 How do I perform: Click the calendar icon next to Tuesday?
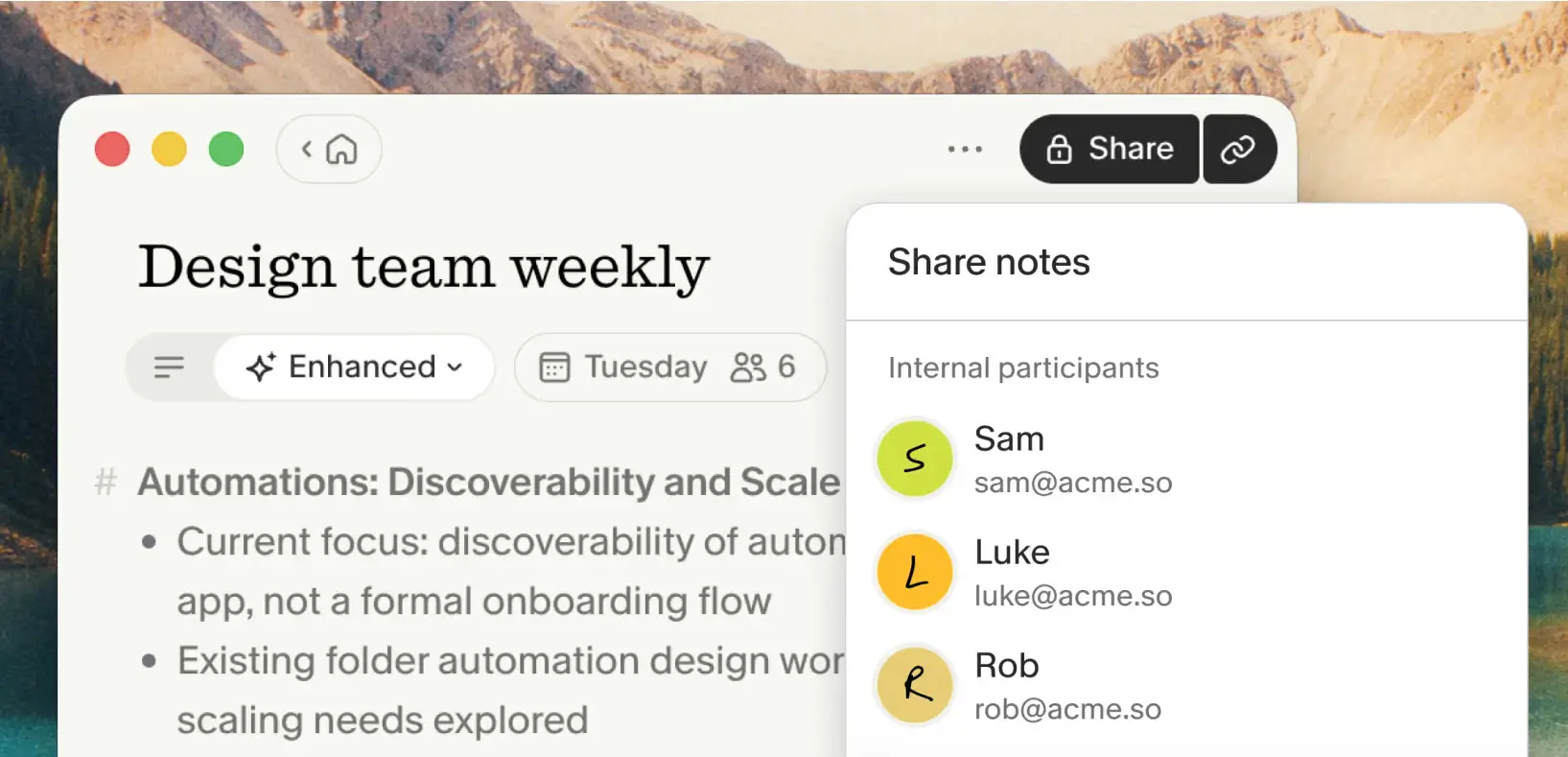(x=554, y=367)
